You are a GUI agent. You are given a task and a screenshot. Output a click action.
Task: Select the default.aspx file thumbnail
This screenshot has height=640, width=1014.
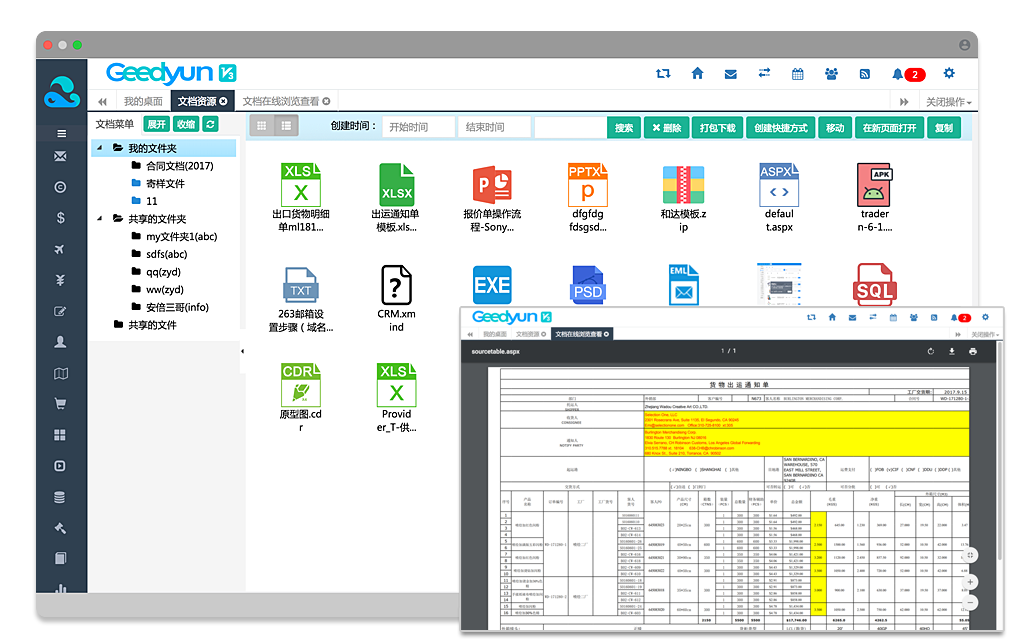pyautogui.click(x=779, y=198)
